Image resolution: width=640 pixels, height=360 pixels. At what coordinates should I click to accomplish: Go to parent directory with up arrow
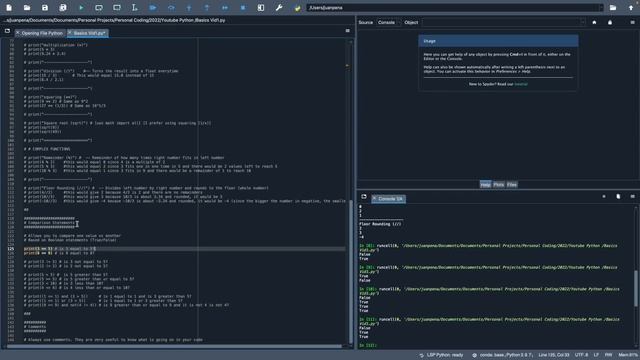pyautogui.click(x=631, y=7)
